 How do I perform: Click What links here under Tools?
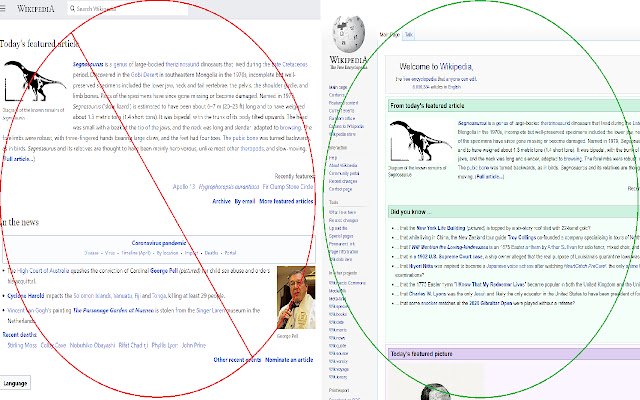tap(342, 212)
